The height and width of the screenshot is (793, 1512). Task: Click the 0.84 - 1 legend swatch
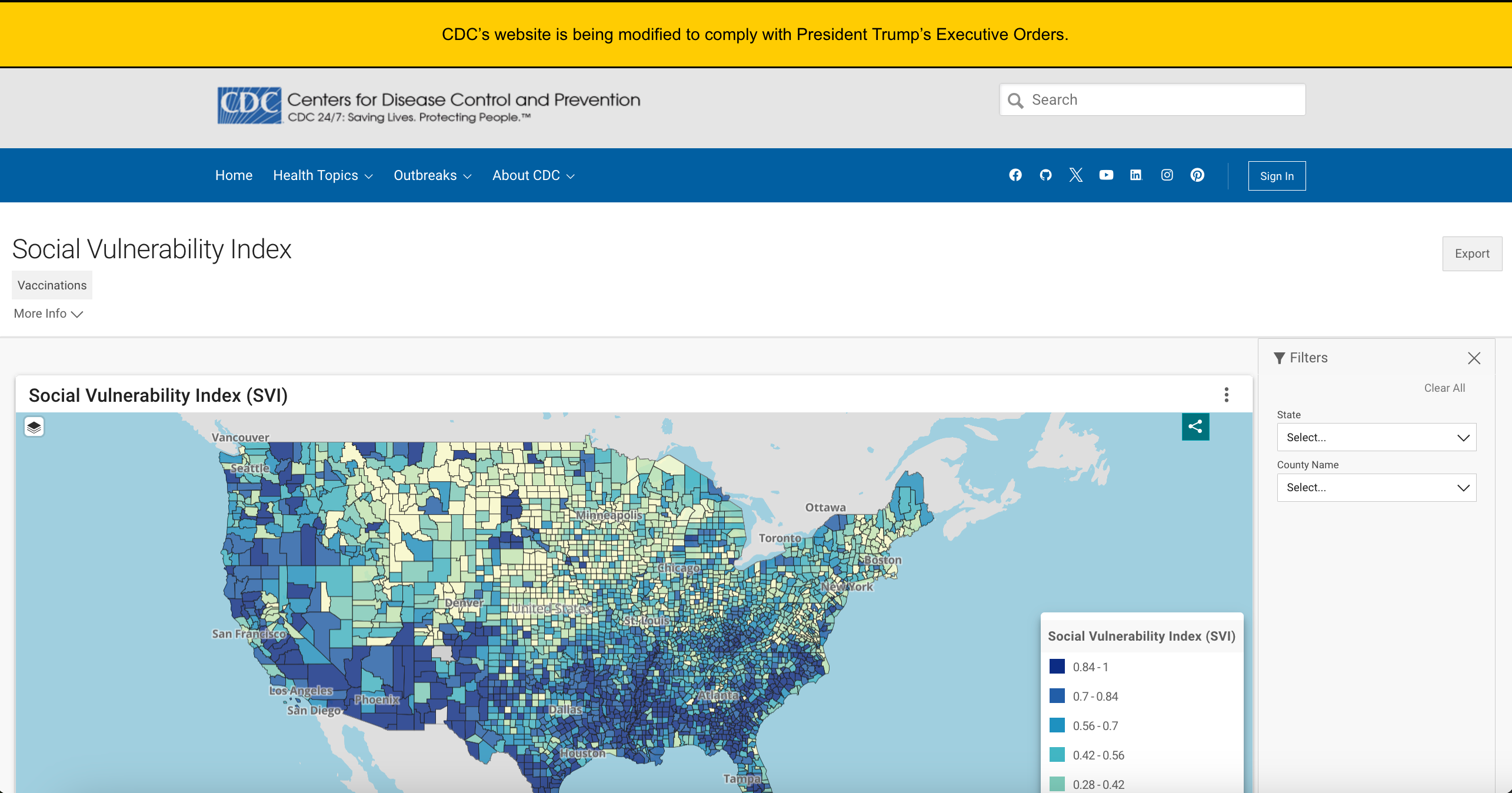1057,667
